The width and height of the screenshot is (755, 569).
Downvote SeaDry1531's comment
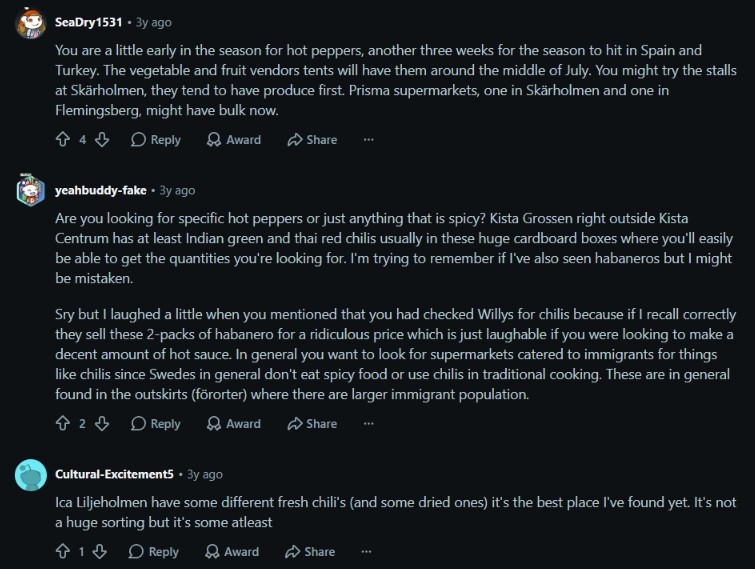pos(102,140)
